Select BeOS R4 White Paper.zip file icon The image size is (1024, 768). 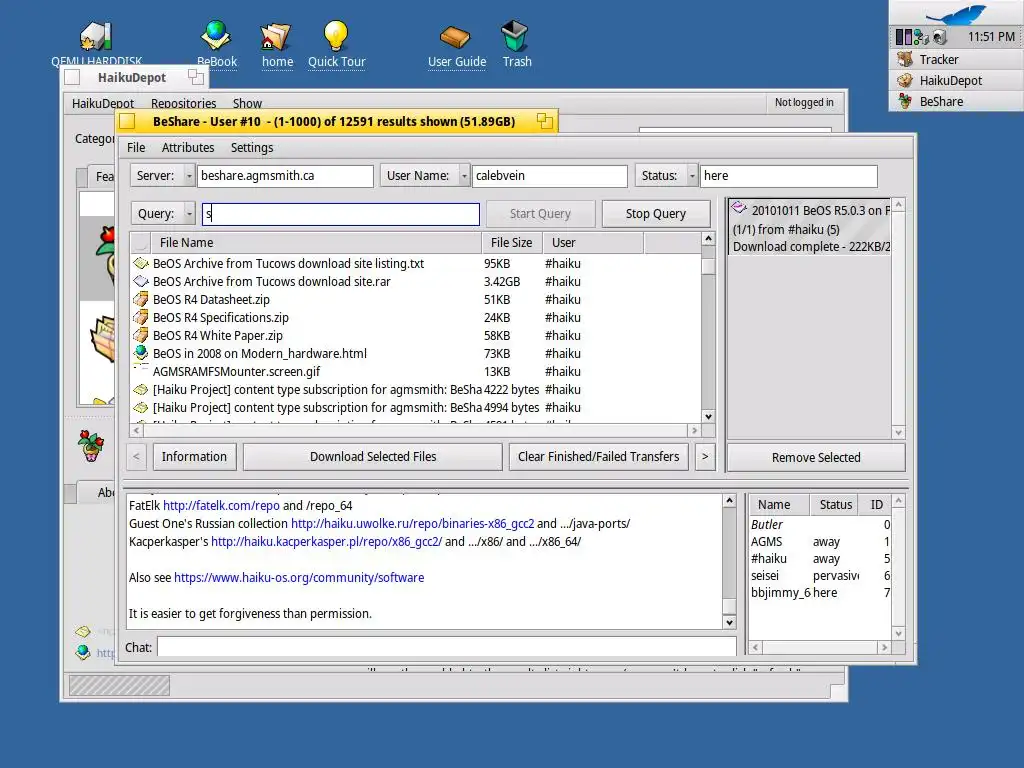(x=140, y=336)
